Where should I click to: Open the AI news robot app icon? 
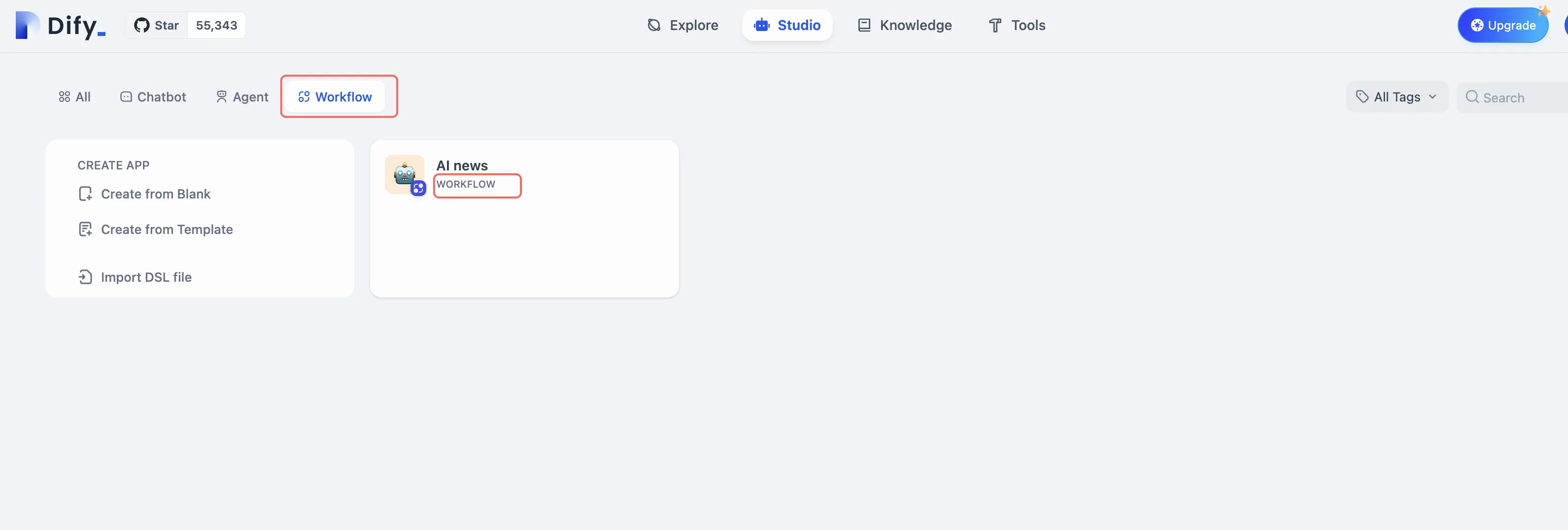(404, 175)
